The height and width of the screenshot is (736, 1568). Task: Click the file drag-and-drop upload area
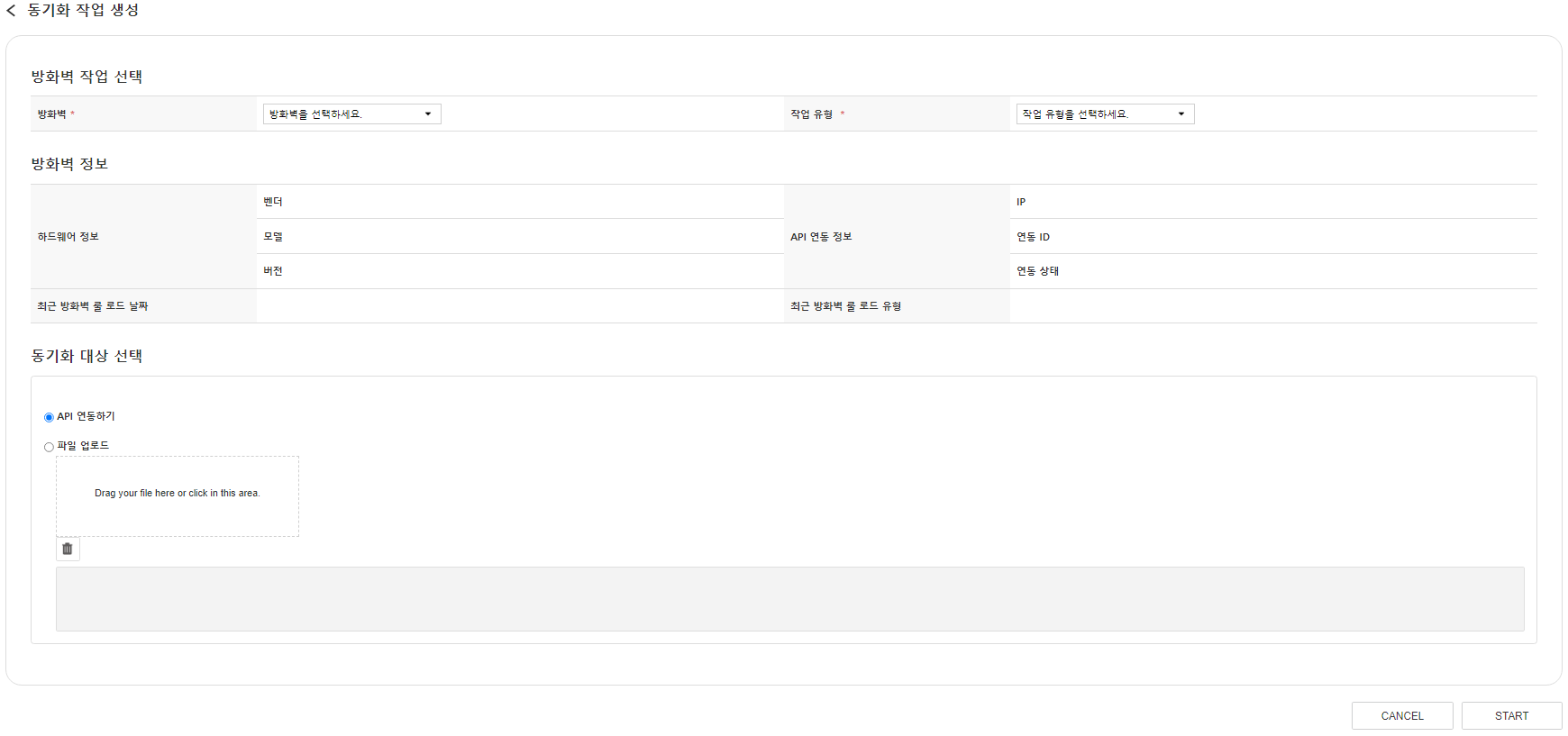[178, 496]
